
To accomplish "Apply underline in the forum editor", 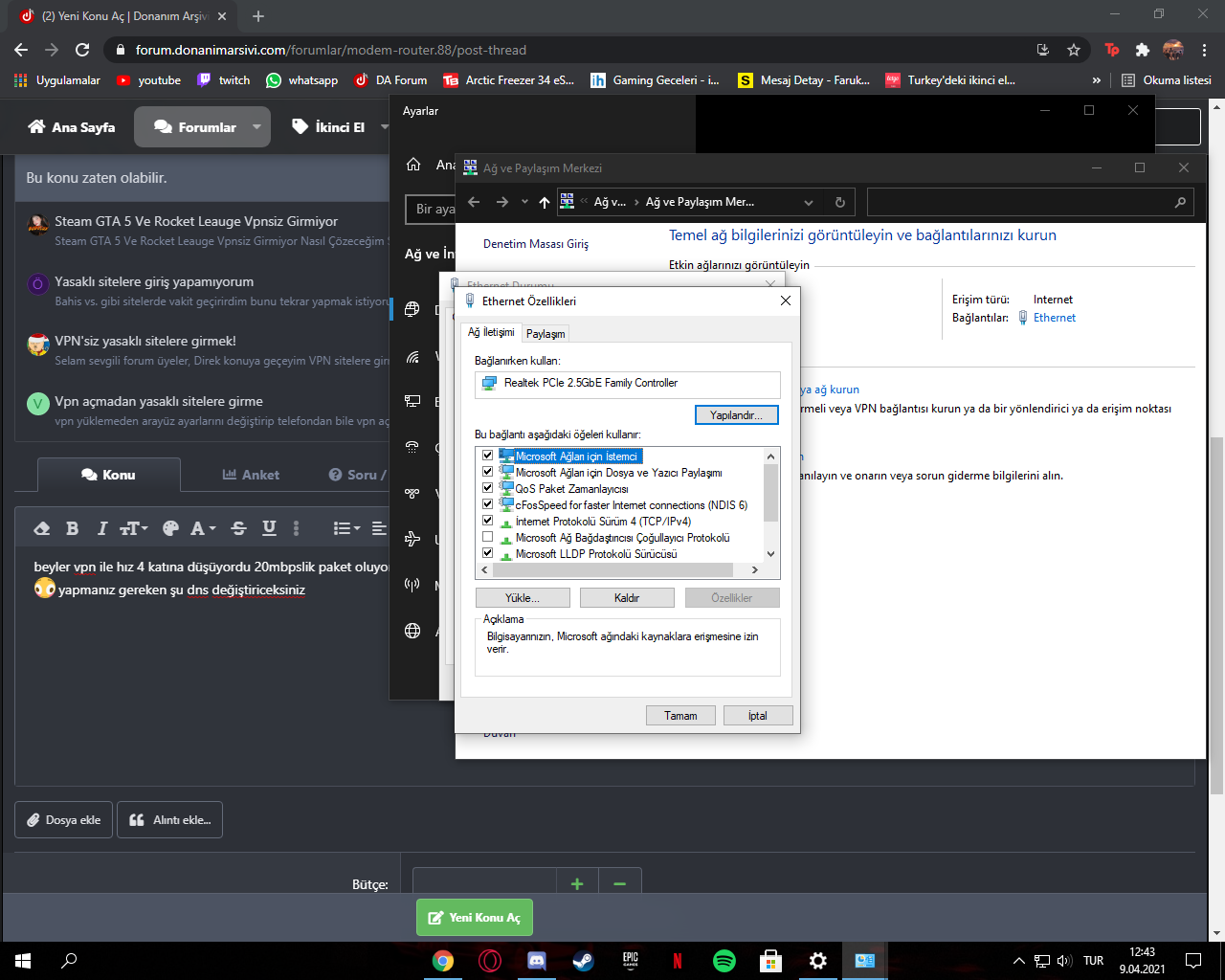I will click(269, 528).
